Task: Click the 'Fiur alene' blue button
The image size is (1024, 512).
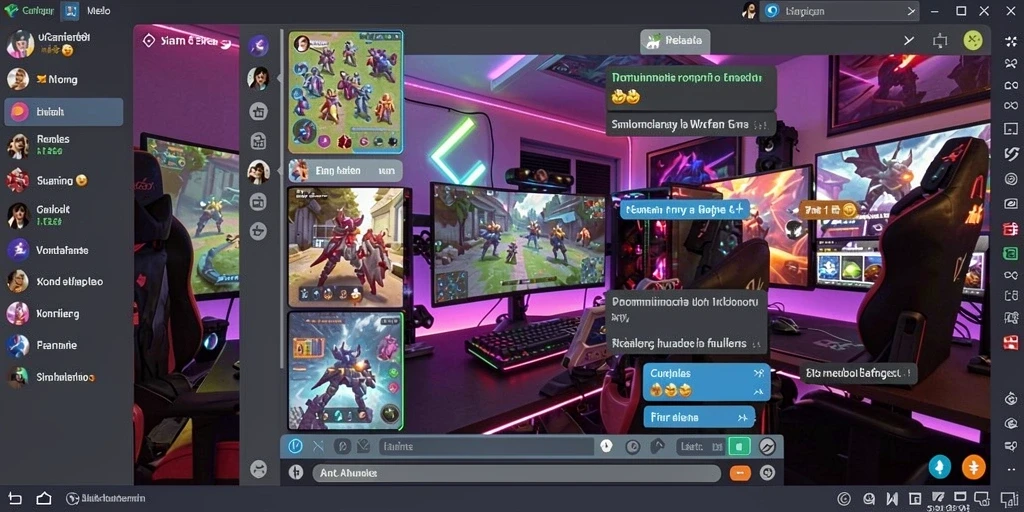Action: [699, 417]
